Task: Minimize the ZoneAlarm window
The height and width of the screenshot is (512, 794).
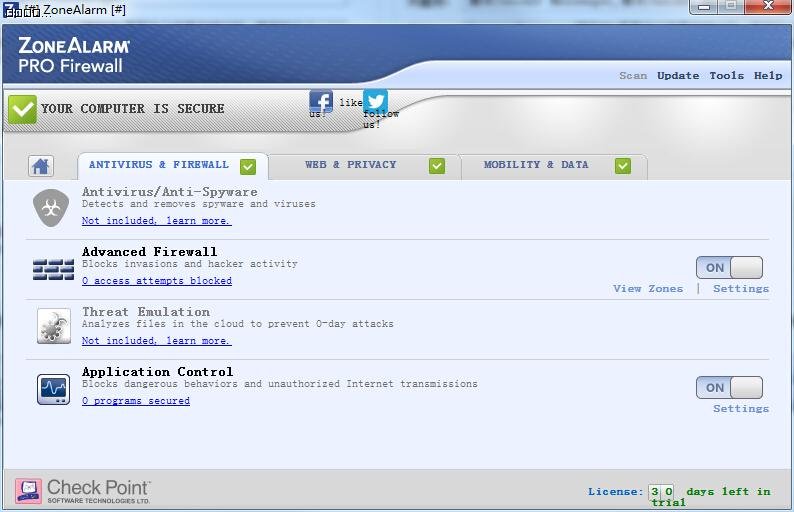Action: 703,7
